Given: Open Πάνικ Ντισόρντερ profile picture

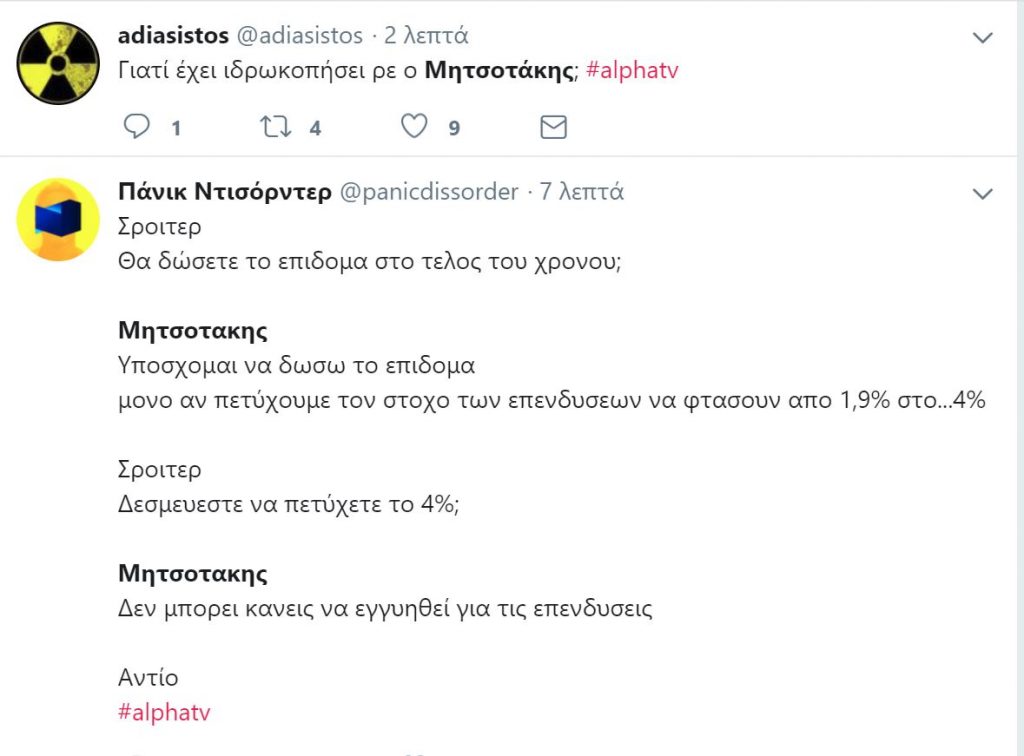Looking at the screenshot, I should (58, 219).
